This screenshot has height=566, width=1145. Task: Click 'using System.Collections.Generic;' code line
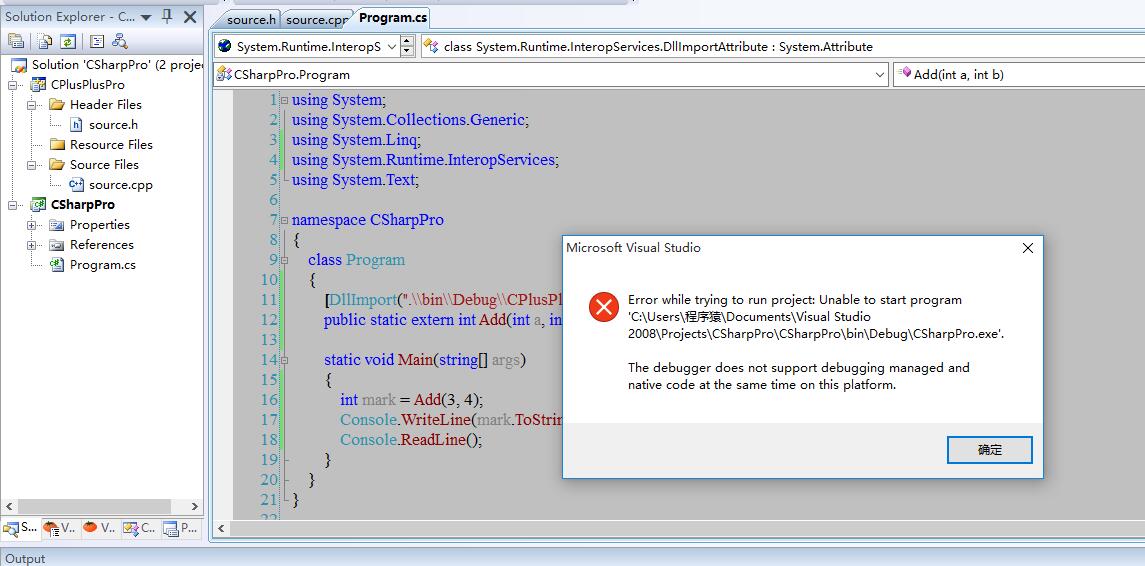point(410,120)
